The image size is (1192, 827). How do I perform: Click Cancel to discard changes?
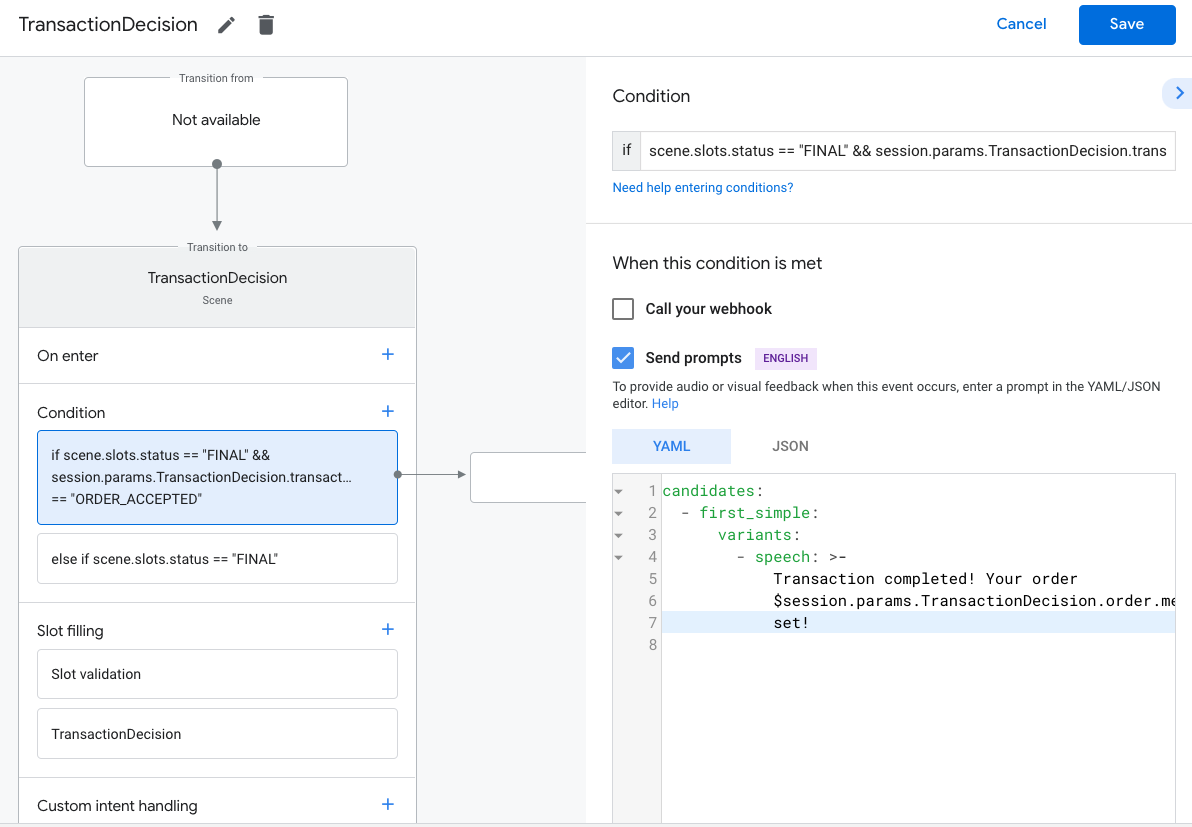click(x=1021, y=25)
